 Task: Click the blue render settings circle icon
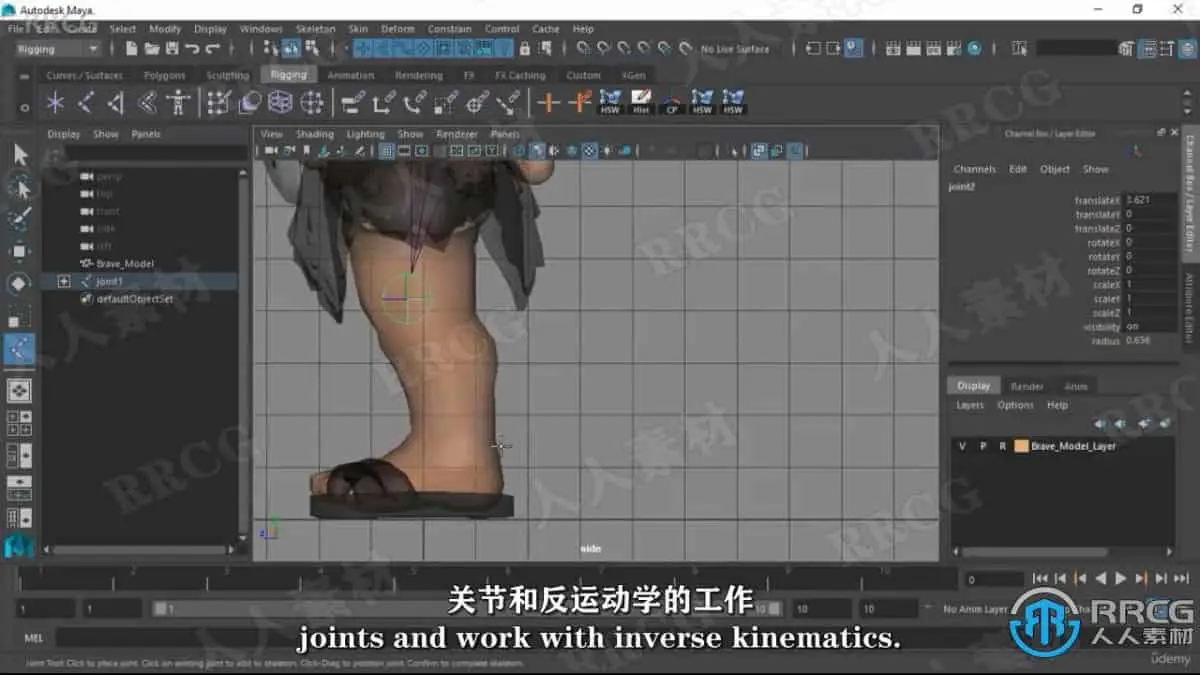[975, 48]
